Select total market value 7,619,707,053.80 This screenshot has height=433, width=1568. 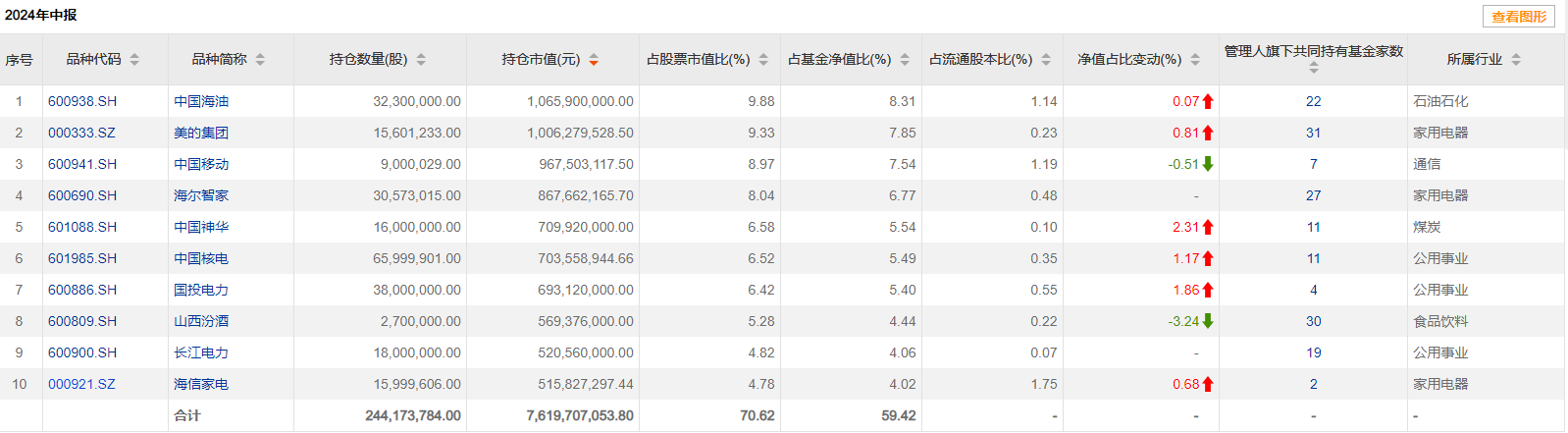point(580,415)
